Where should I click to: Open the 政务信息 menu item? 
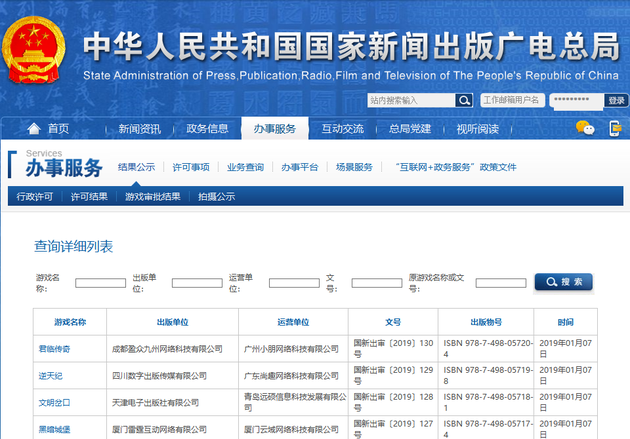pos(207,129)
